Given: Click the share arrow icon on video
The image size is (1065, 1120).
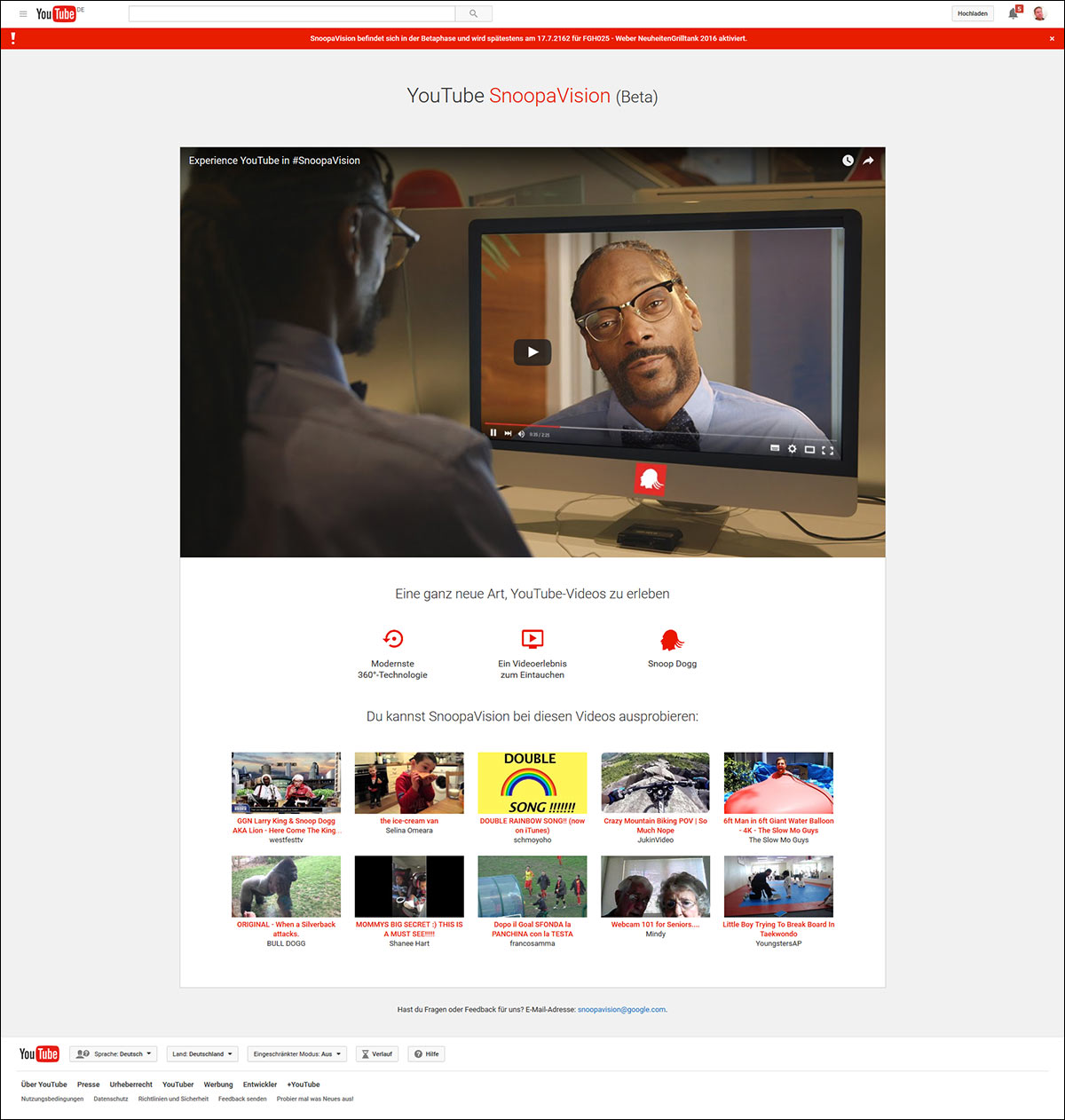Looking at the screenshot, I should click(868, 161).
